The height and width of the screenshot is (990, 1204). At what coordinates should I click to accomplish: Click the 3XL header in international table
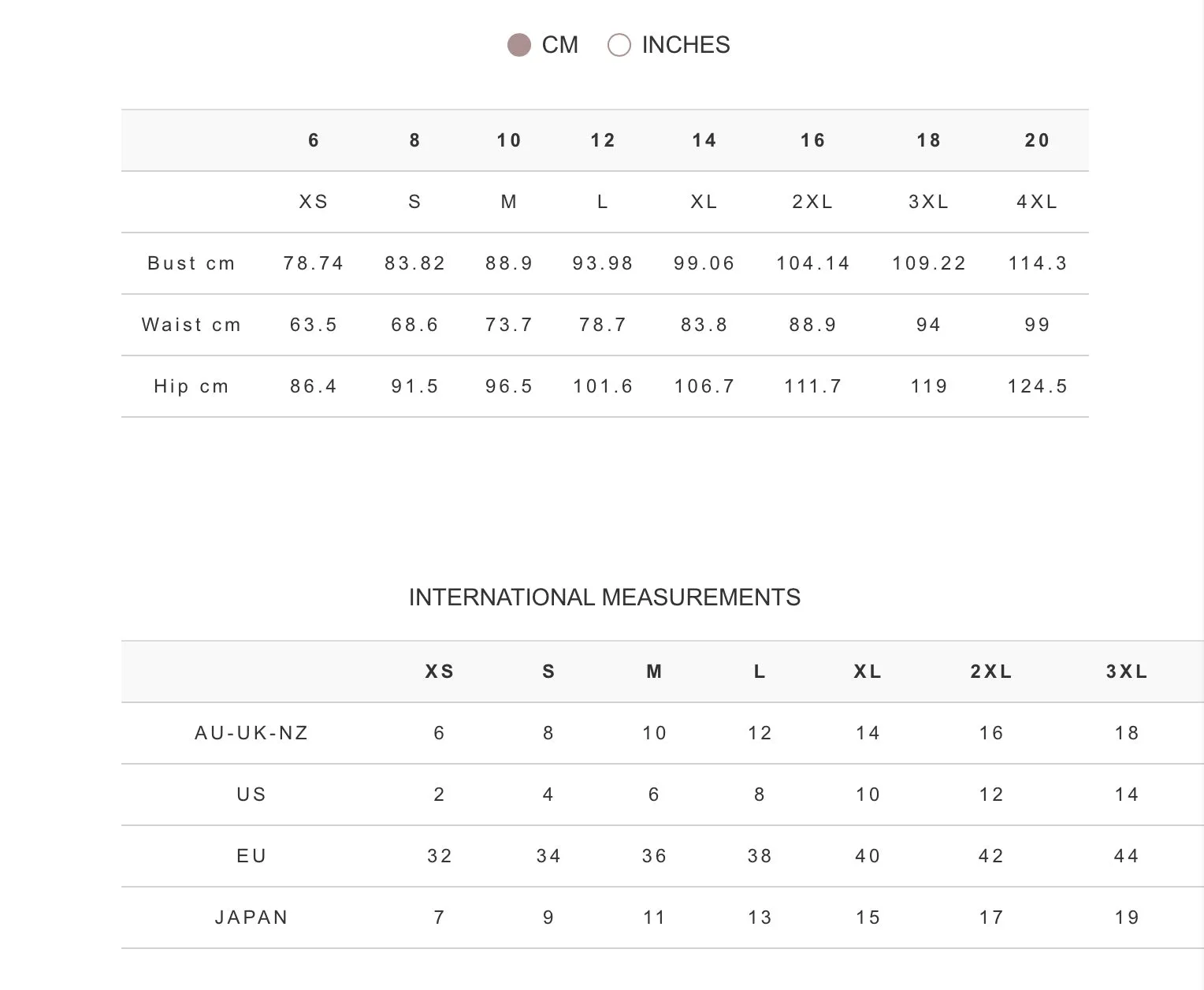1127,672
